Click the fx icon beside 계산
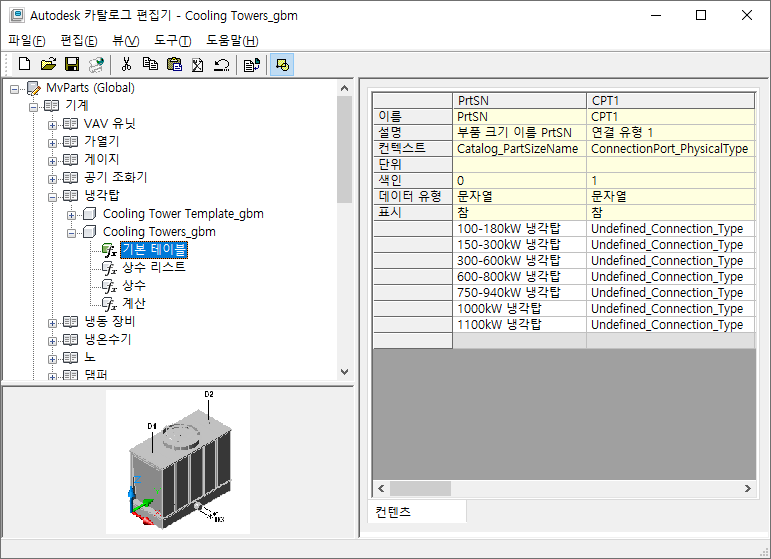771x559 pixels. (x=109, y=304)
